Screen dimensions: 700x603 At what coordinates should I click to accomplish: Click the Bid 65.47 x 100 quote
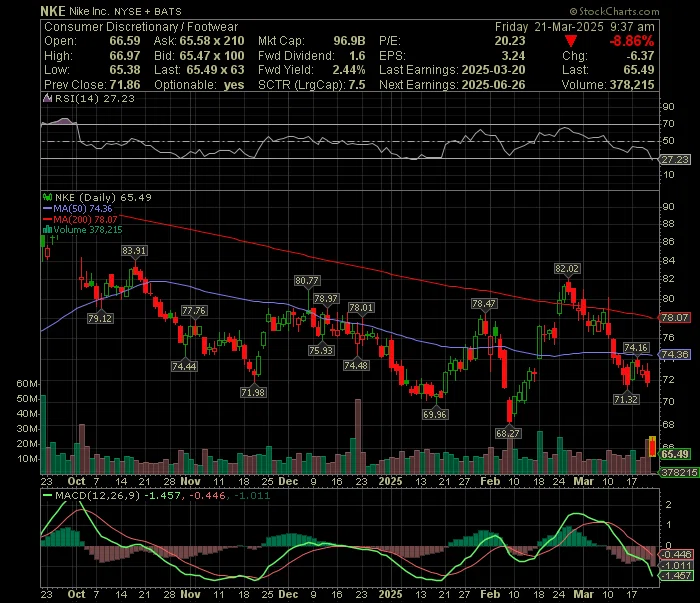tap(212, 56)
